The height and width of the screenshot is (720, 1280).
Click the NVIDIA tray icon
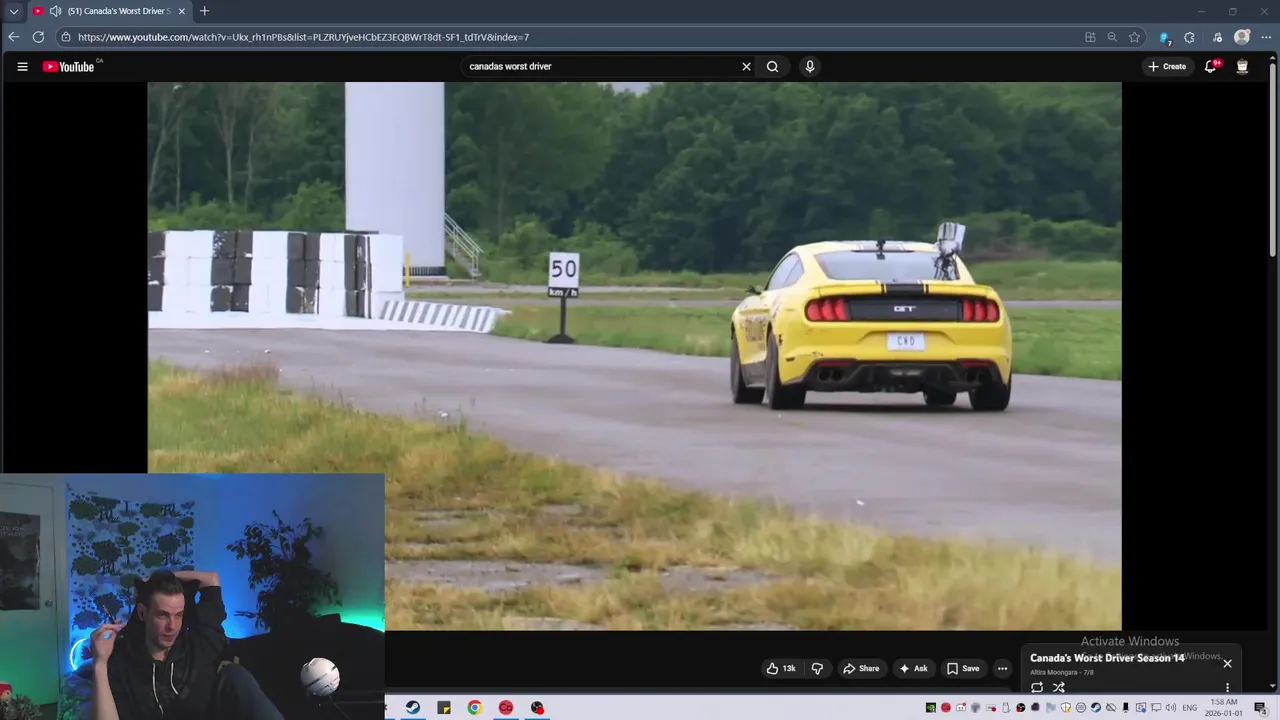tap(931, 708)
